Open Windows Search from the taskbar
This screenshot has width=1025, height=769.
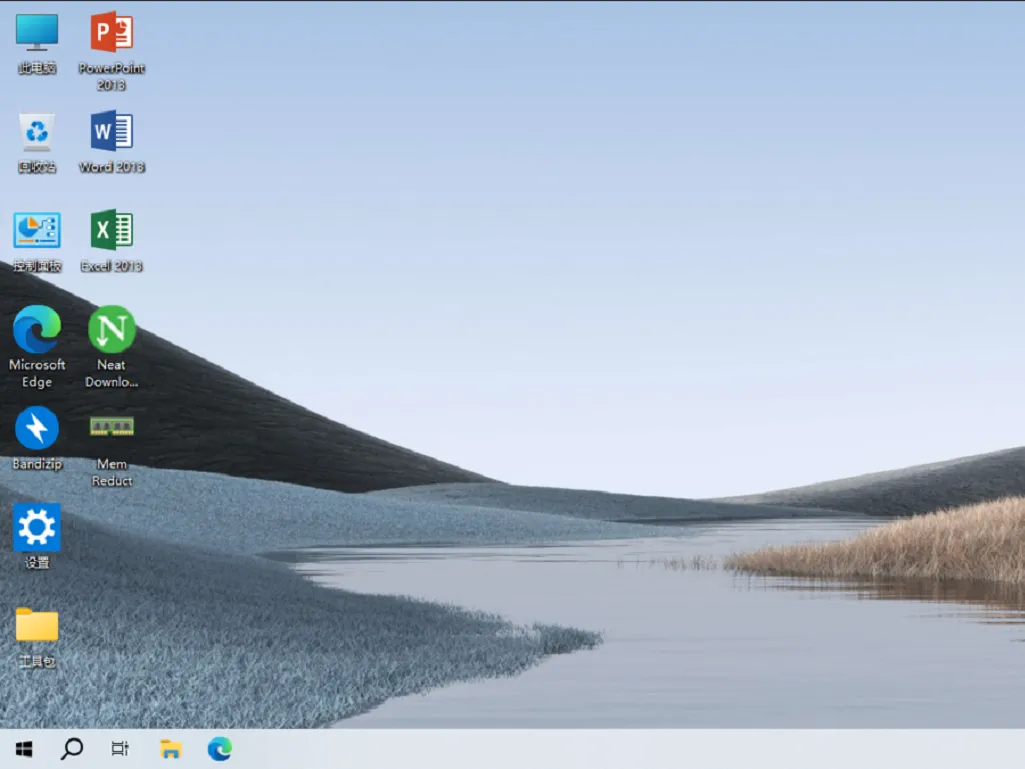[71, 748]
